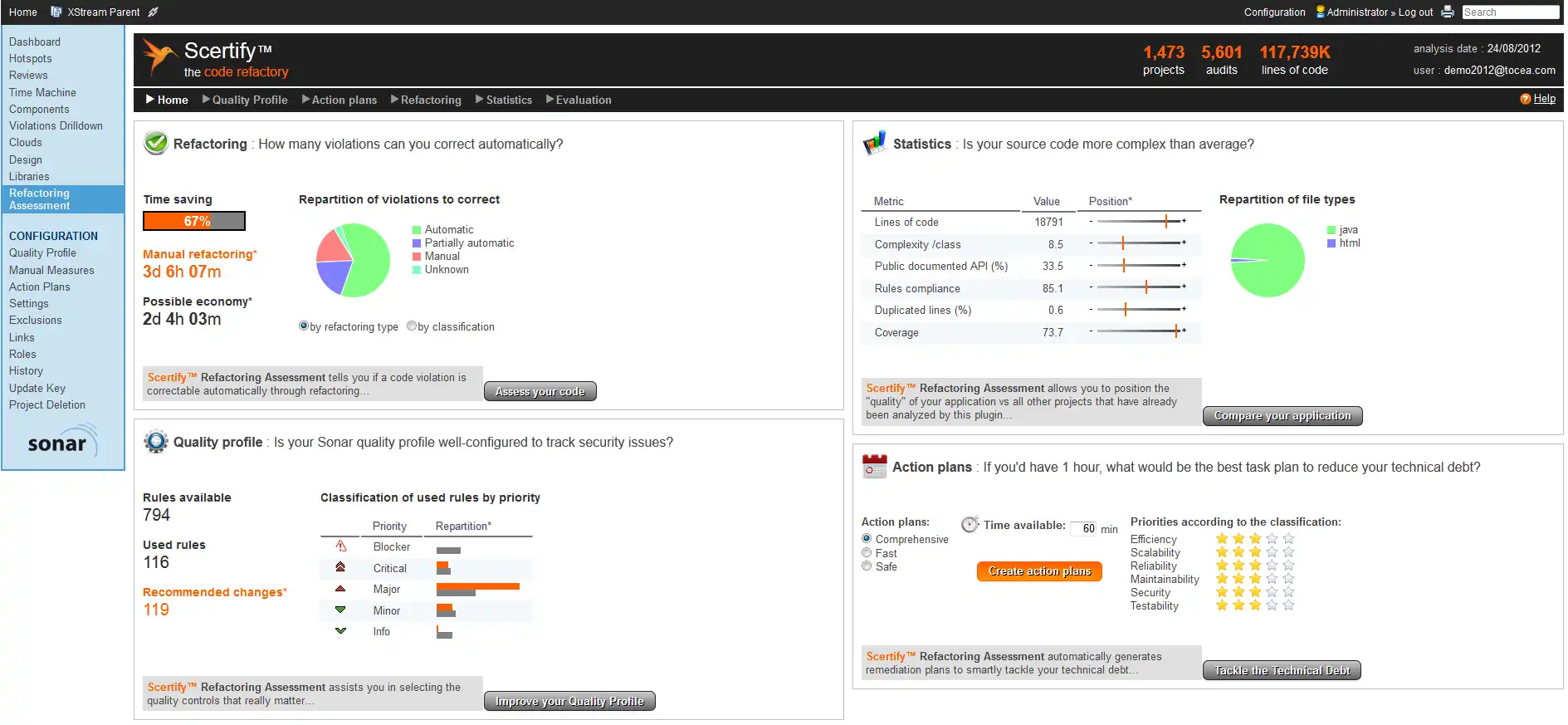Click the Lines of code position slider

click(x=1138, y=221)
